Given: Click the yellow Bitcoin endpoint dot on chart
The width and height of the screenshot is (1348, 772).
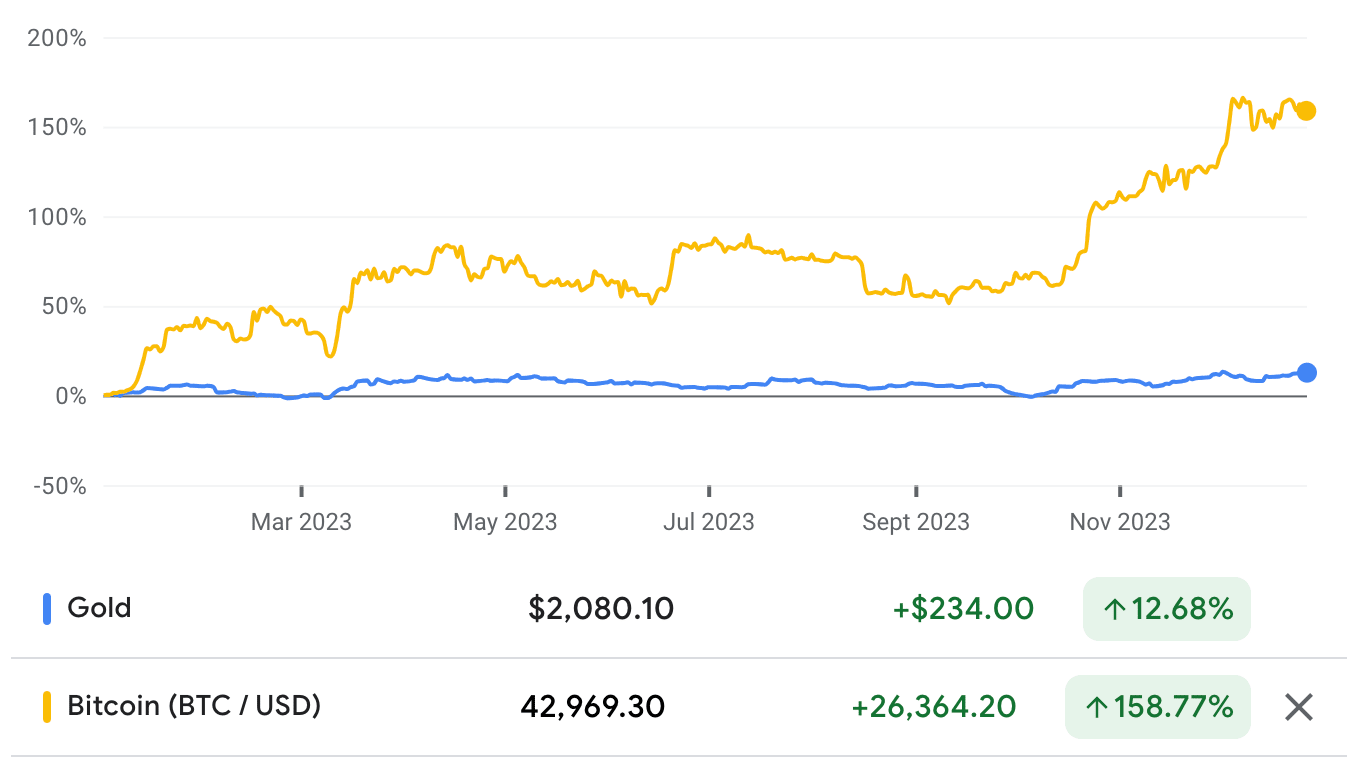Looking at the screenshot, I should click(x=1306, y=111).
